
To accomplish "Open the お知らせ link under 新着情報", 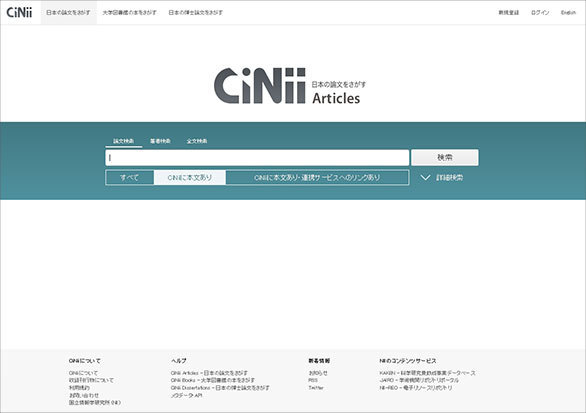I will tap(318, 373).
